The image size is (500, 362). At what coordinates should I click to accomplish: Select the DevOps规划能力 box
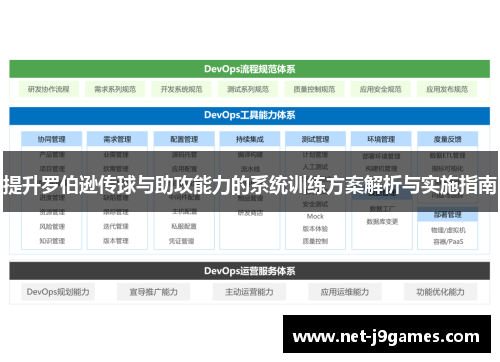pos(58,292)
